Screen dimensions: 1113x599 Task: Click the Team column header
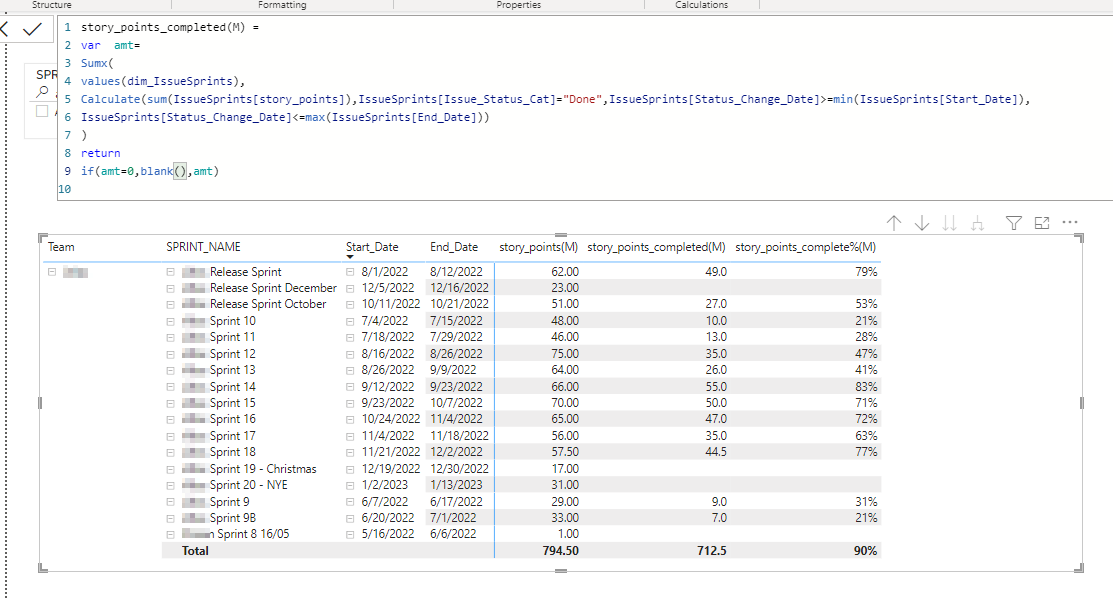61,247
